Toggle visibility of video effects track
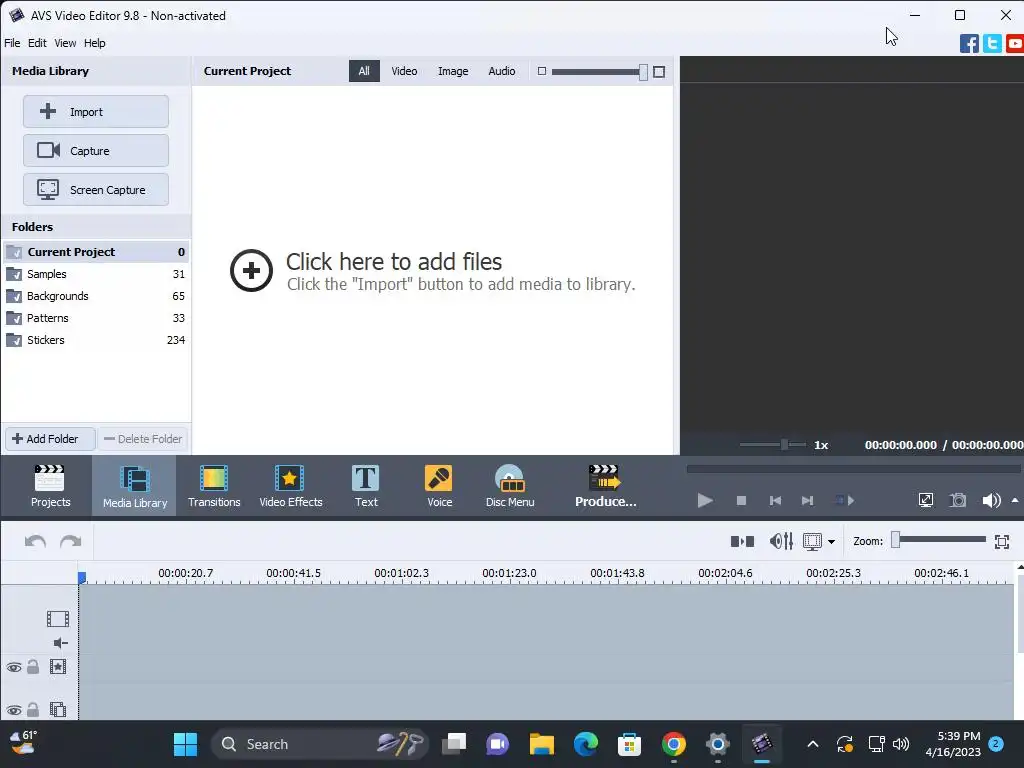The height and width of the screenshot is (768, 1024). tap(14, 667)
